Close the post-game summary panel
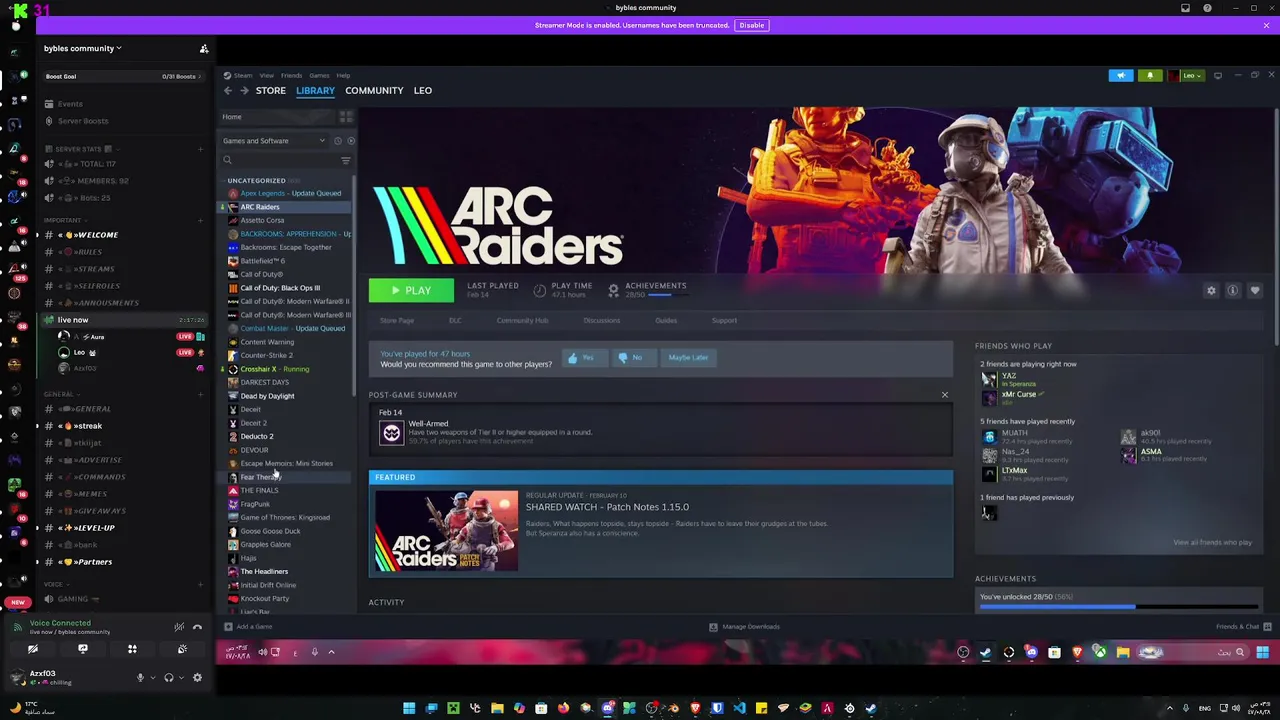The height and width of the screenshot is (720, 1280). tap(944, 395)
